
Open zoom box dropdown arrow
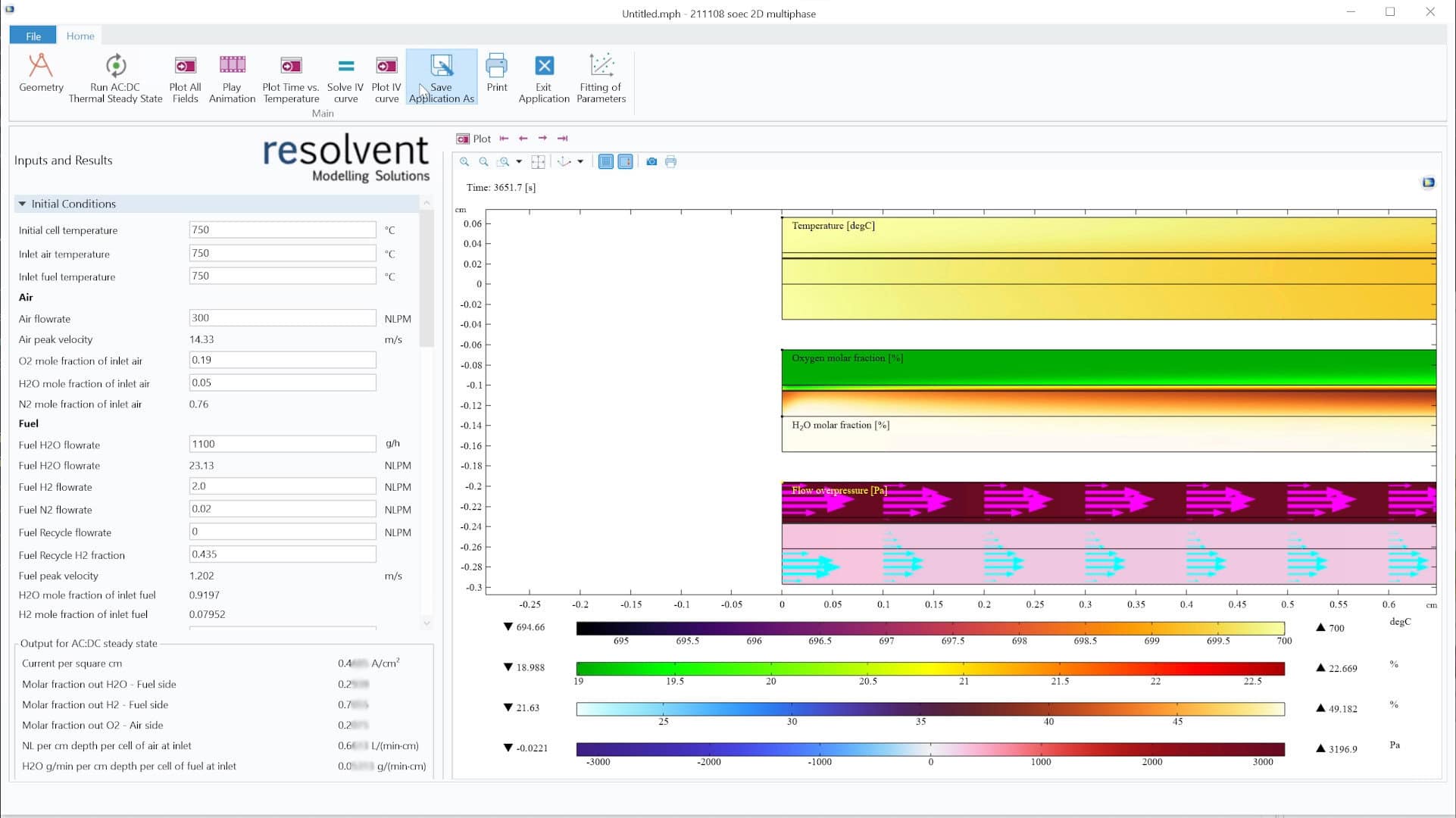coord(519,162)
